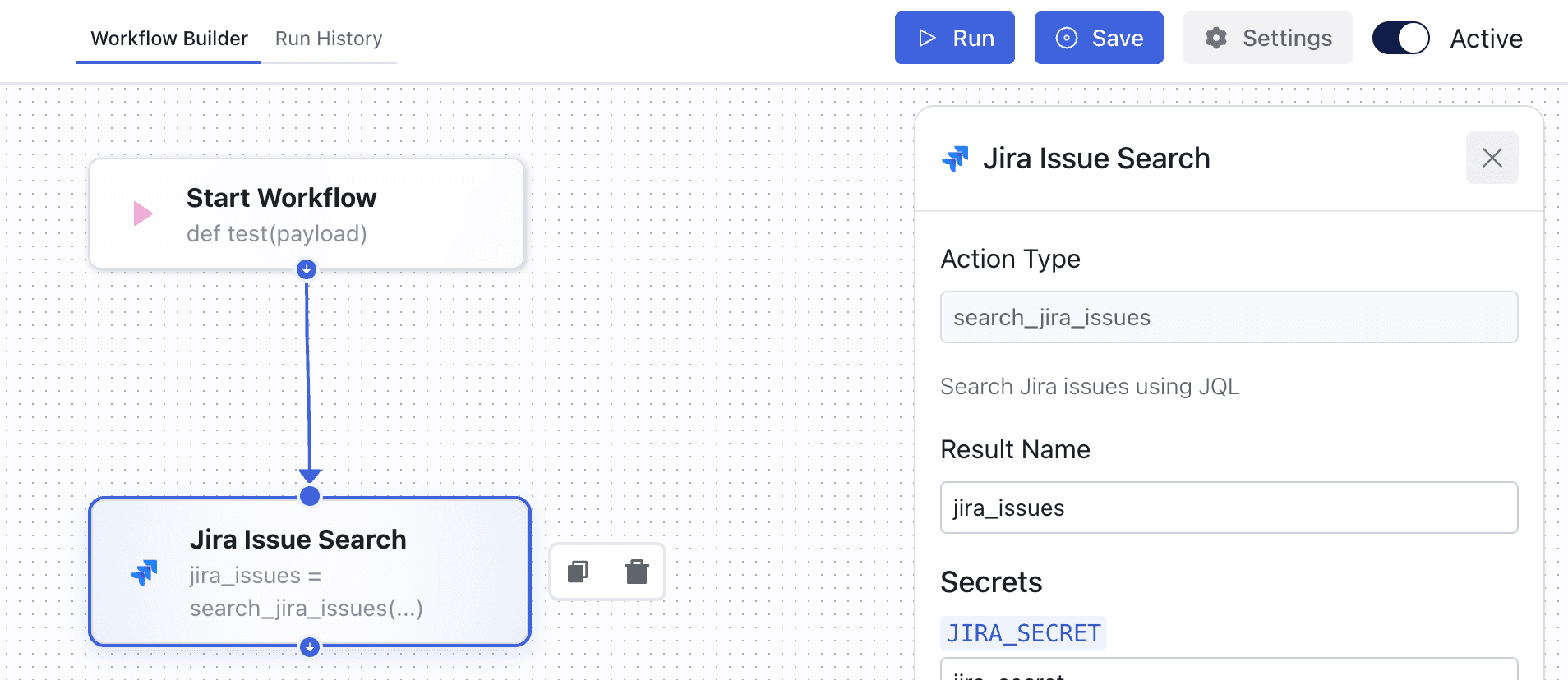Image resolution: width=1568 pixels, height=680 pixels.
Task: Duplicate the Jira Issue Search node
Action: point(578,572)
